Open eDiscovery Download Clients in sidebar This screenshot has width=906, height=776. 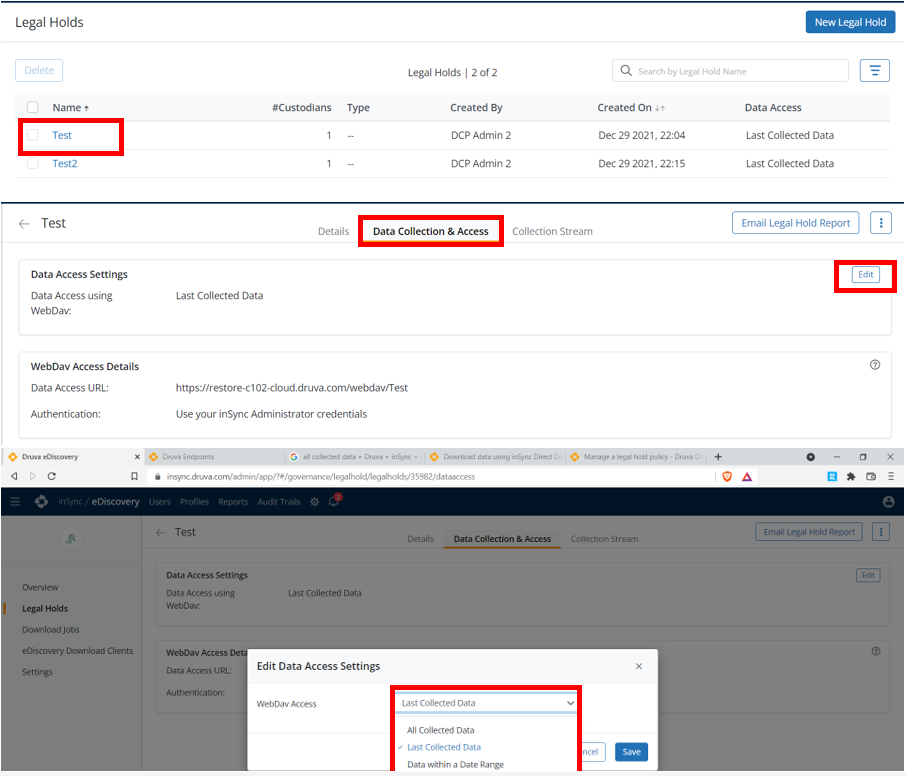coord(77,651)
